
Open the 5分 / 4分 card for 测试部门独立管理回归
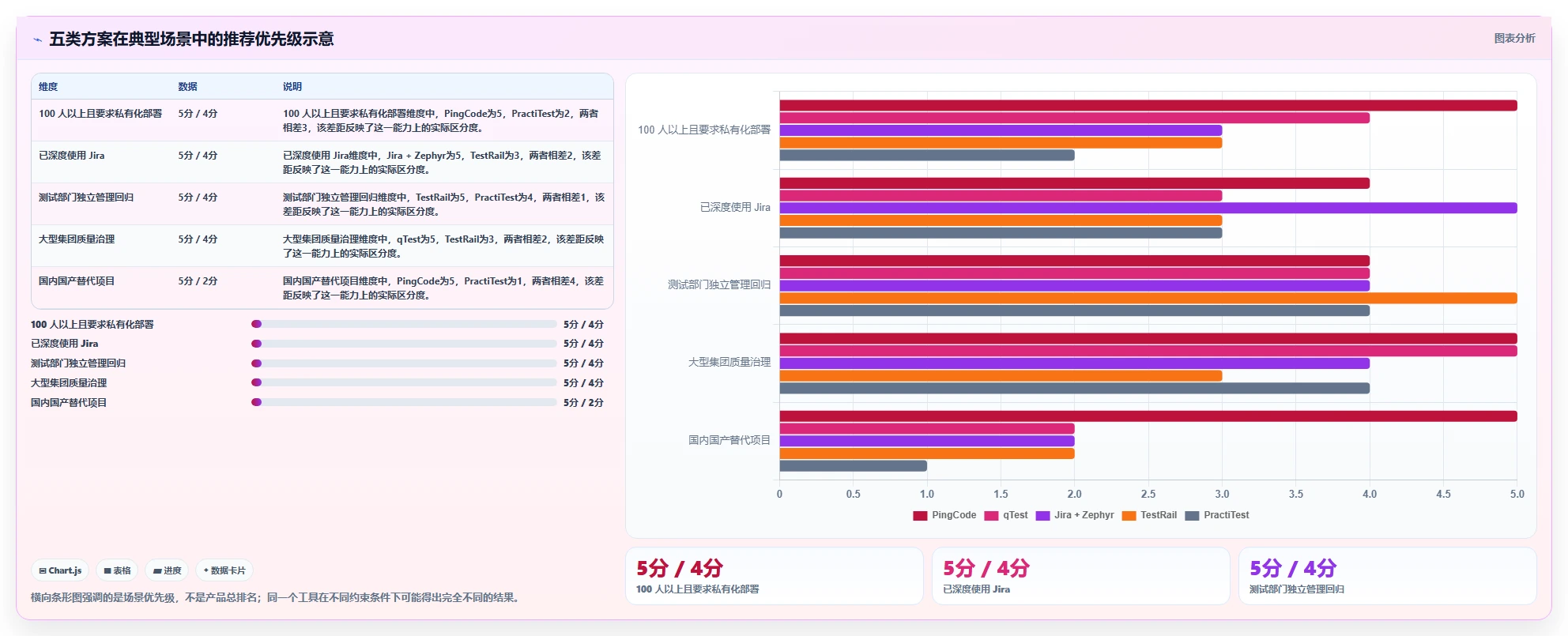(x=1388, y=576)
